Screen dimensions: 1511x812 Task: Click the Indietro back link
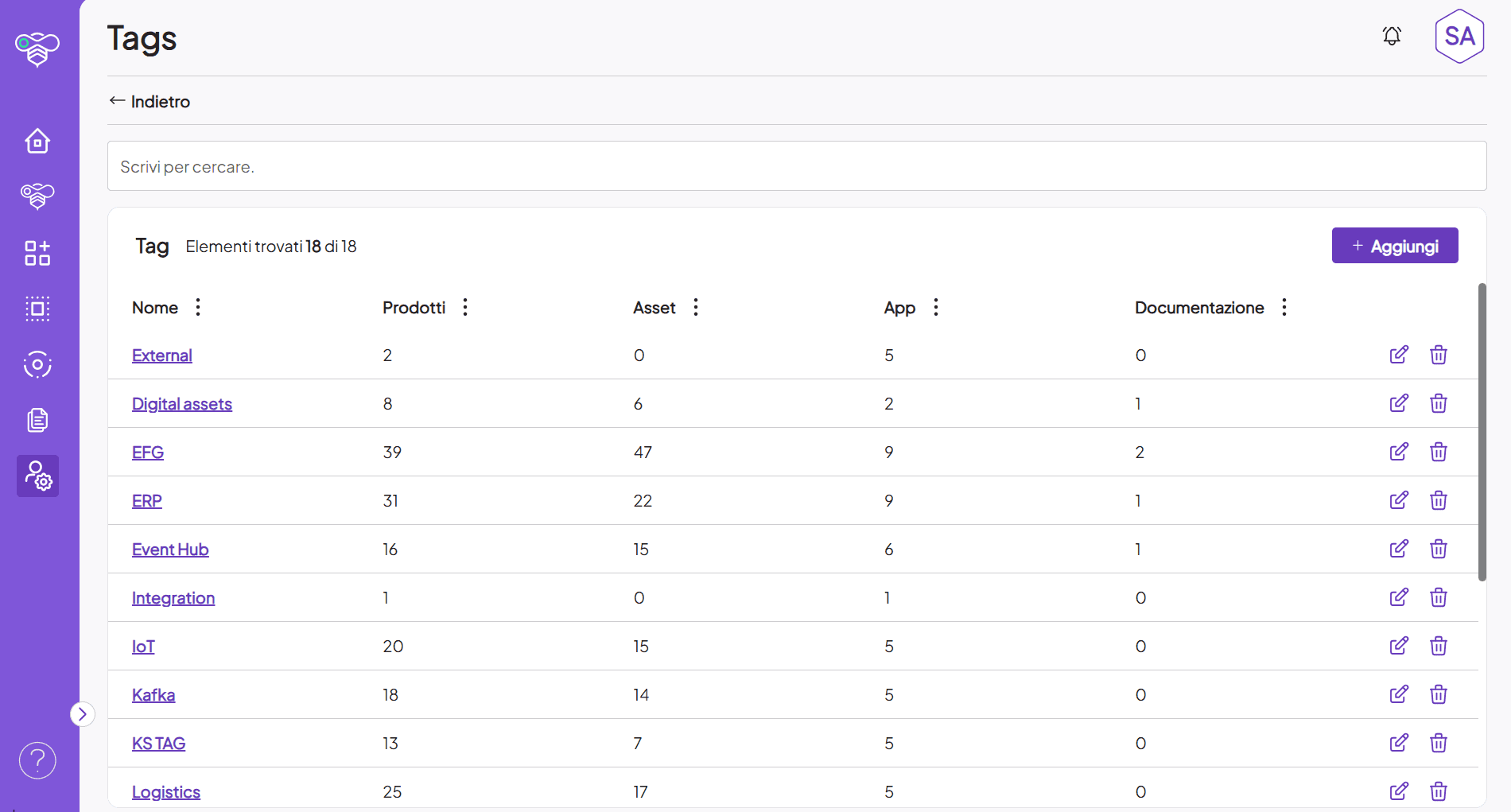pos(149,101)
